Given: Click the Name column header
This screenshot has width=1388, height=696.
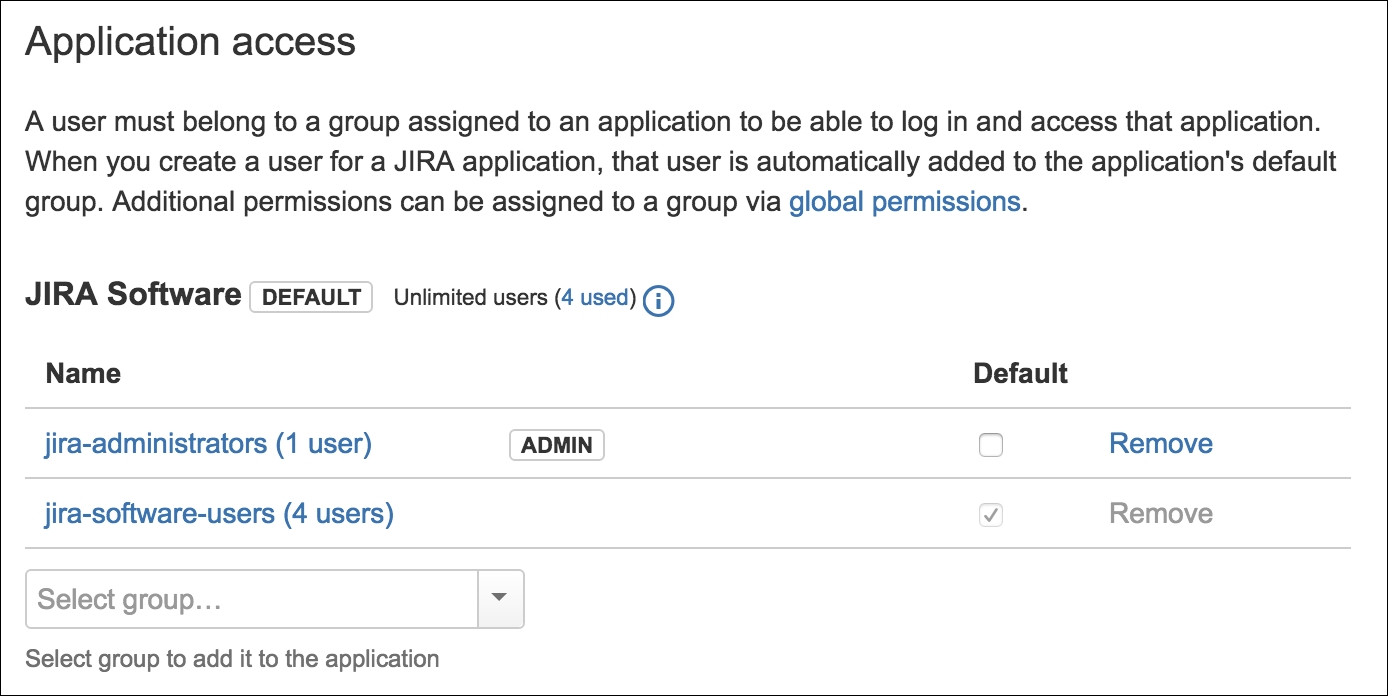Looking at the screenshot, I should click(x=83, y=374).
